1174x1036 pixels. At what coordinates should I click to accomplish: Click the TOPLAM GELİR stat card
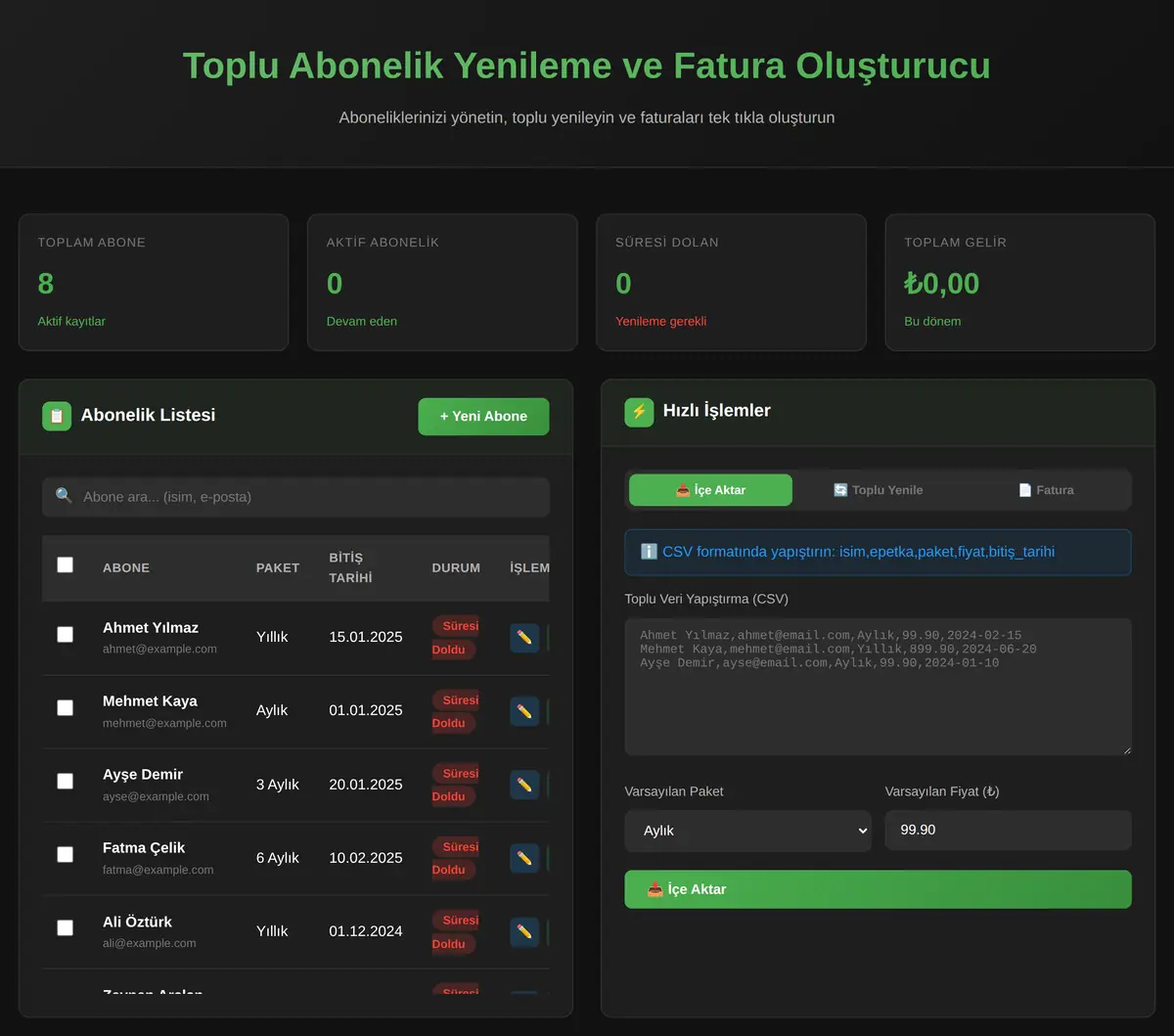coord(1020,283)
